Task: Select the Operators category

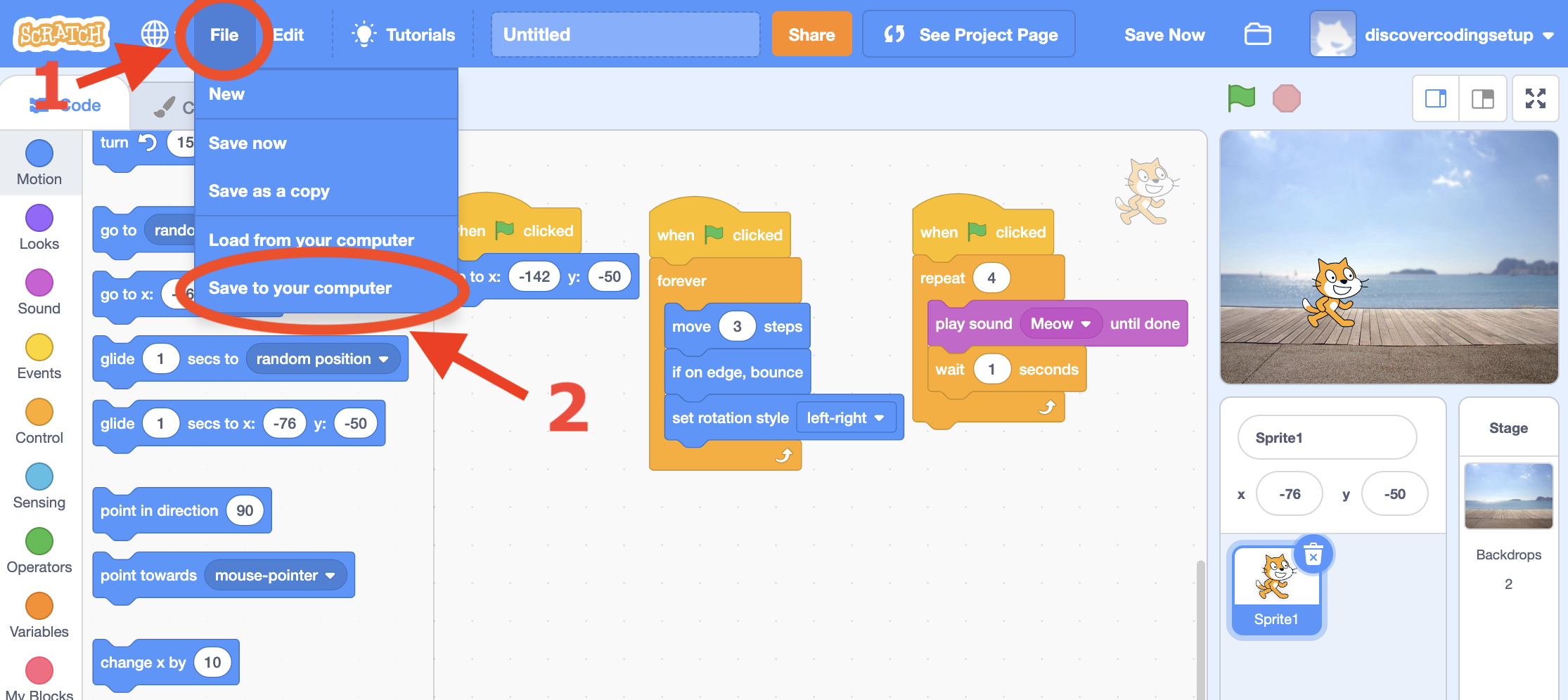Action: coord(39,551)
